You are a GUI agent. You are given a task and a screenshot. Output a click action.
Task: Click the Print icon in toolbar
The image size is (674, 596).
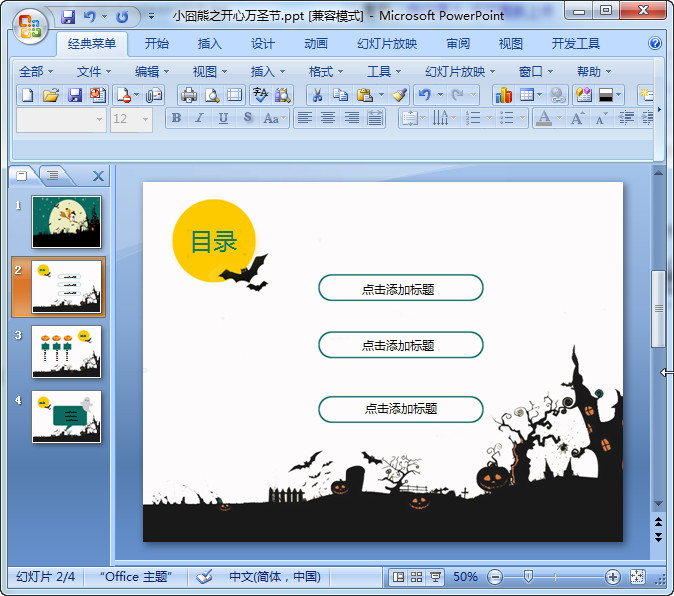point(189,95)
